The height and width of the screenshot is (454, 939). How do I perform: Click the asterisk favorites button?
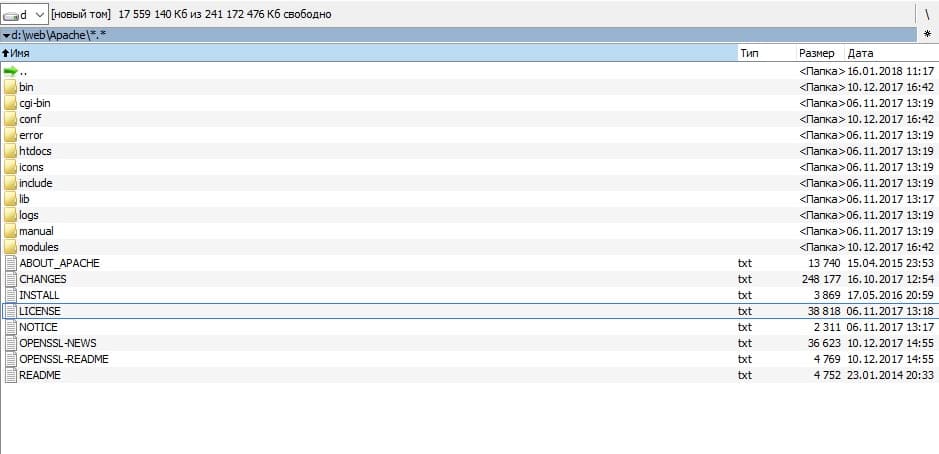928,35
